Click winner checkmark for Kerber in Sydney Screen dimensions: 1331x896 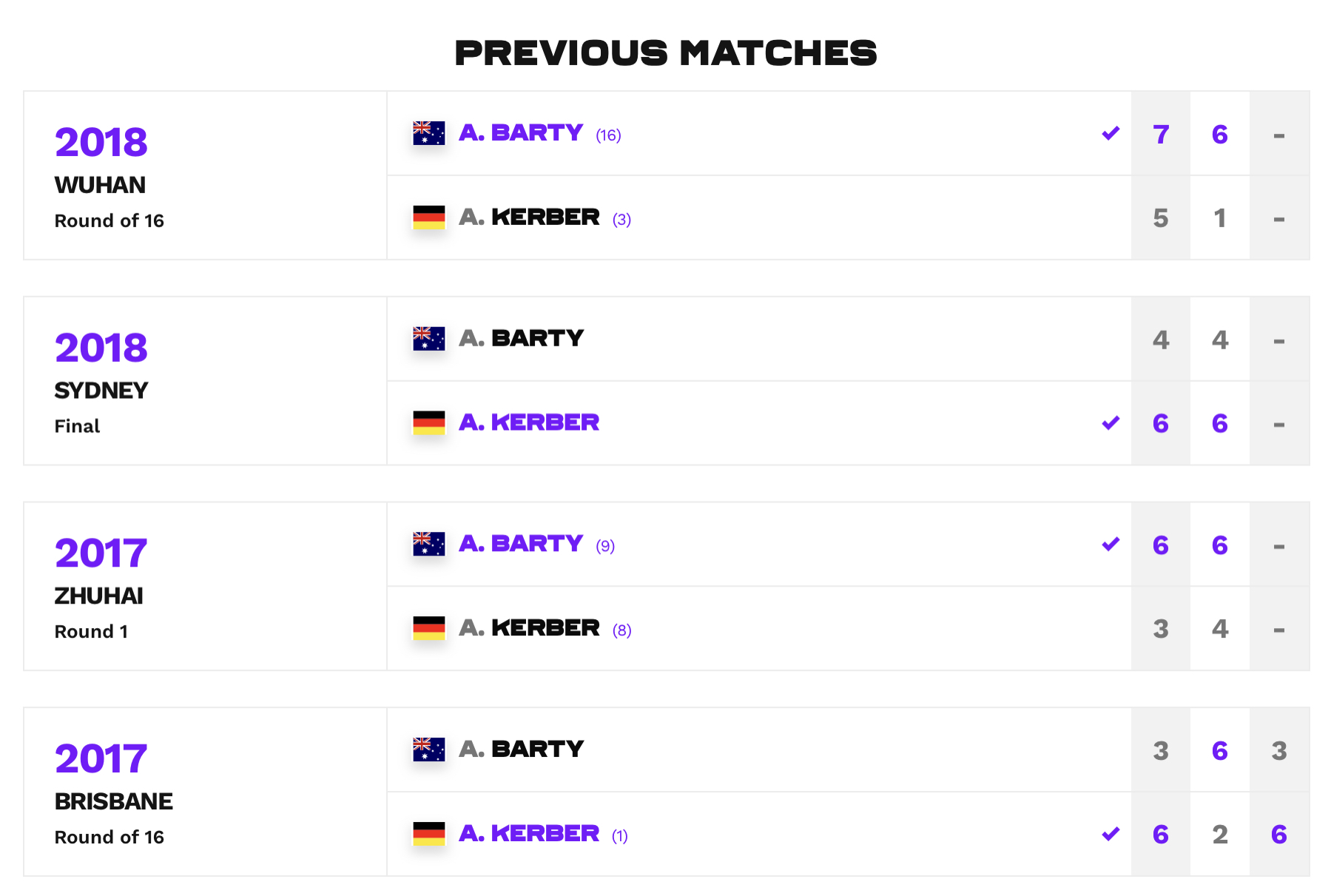click(x=1111, y=423)
